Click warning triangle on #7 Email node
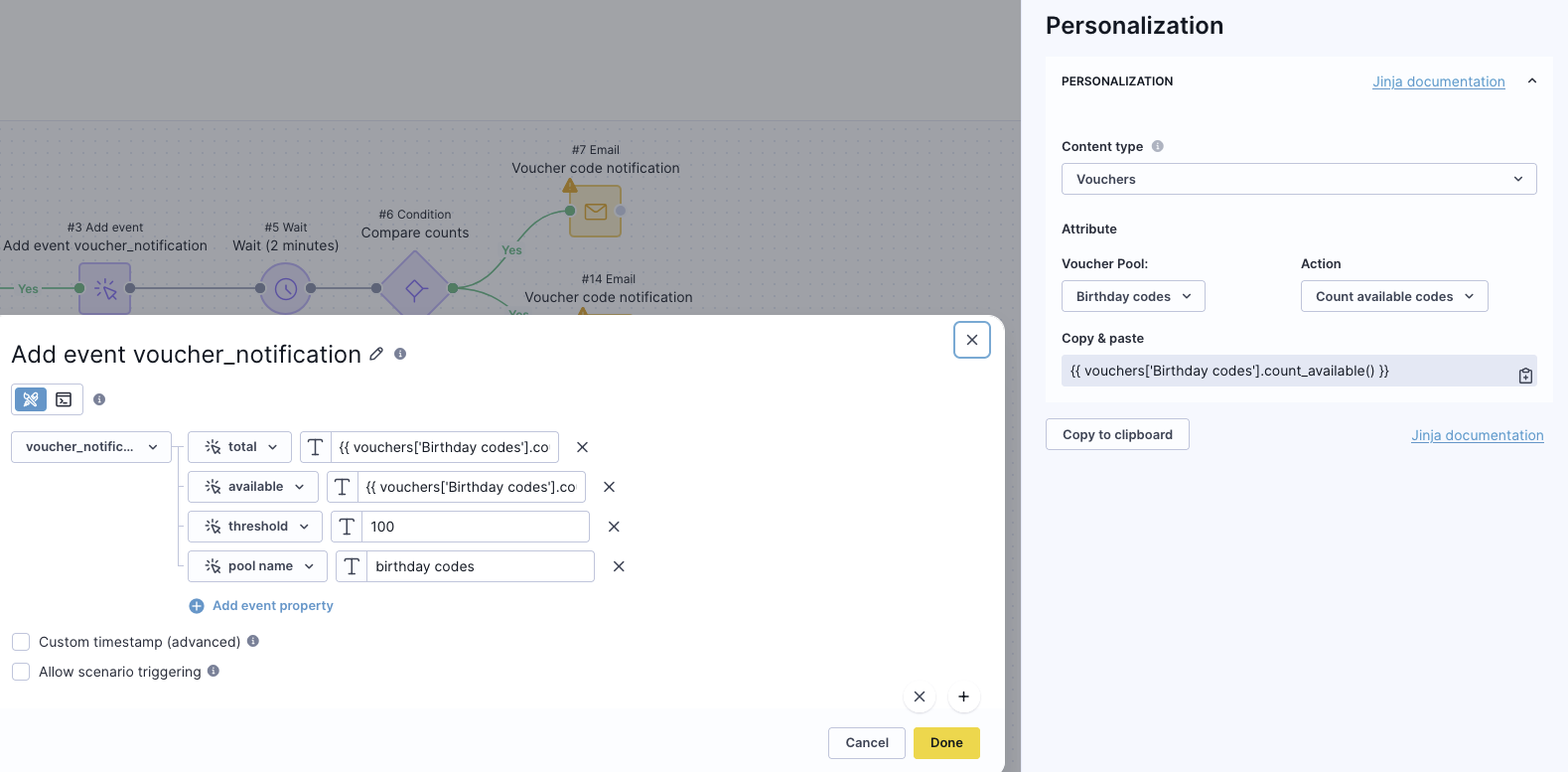This screenshot has height=772, width=1568. tap(570, 185)
